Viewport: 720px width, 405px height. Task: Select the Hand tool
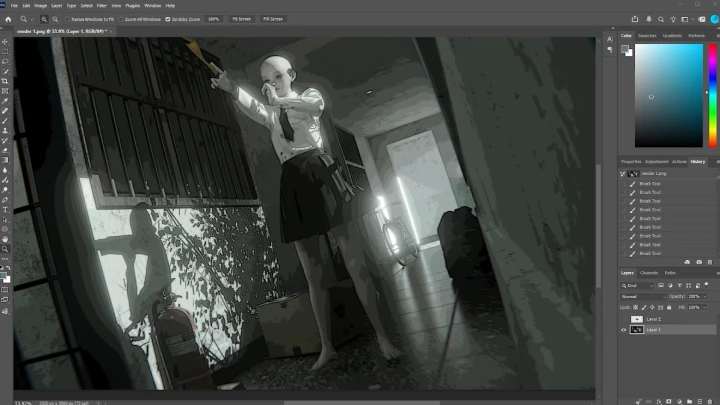coord(5,239)
